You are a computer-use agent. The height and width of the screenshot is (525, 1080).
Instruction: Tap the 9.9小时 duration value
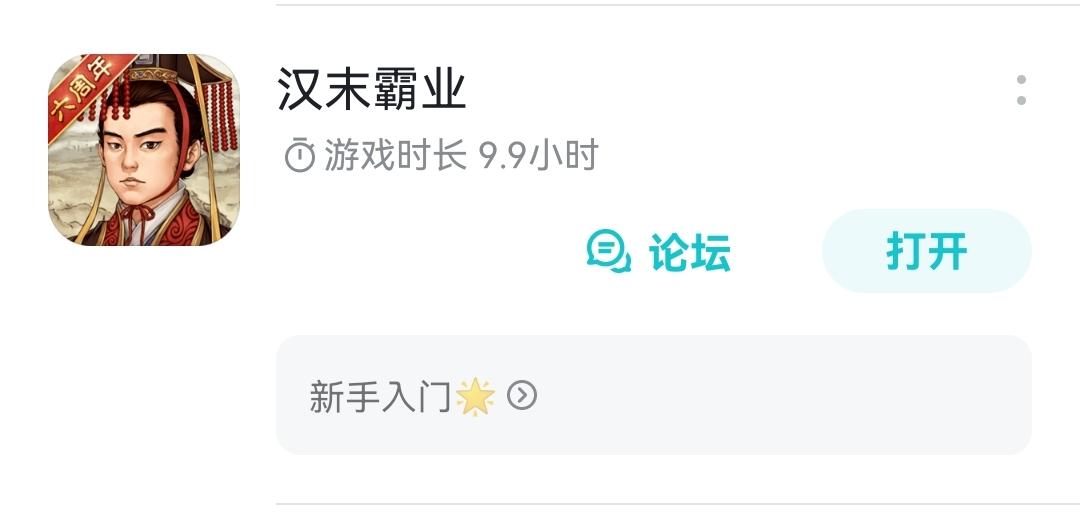(539, 156)
